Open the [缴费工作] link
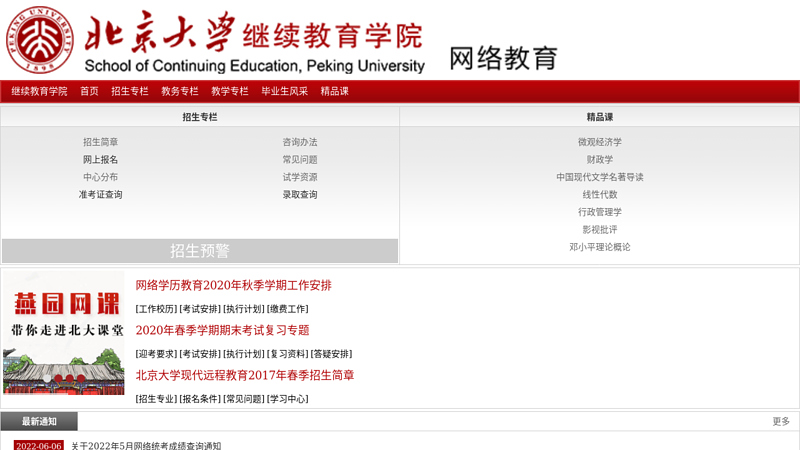Screen dimensions: 800x450 [288, 309]
